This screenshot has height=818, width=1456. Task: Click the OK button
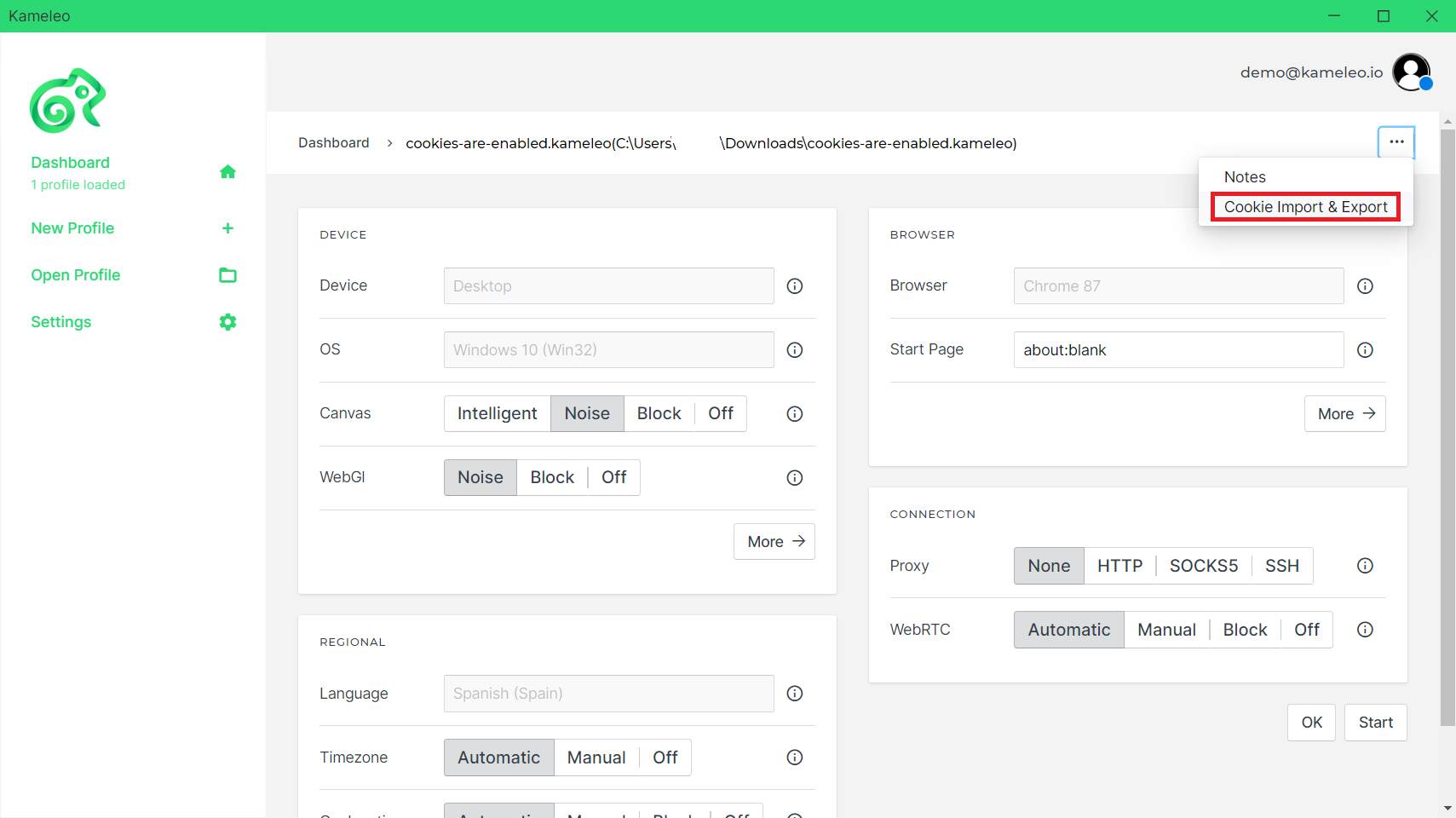click(x=1312, y=723)
